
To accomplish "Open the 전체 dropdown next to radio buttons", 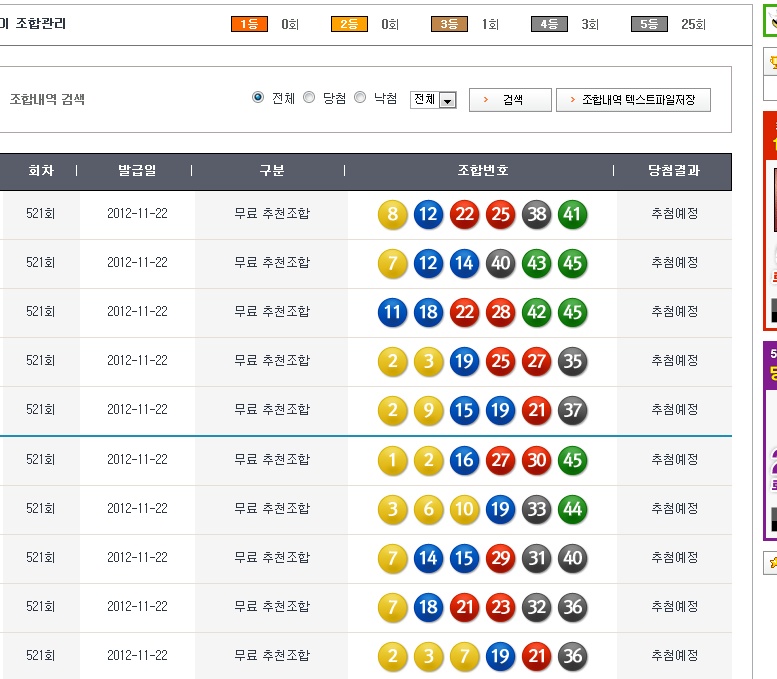I will (433, 100).
